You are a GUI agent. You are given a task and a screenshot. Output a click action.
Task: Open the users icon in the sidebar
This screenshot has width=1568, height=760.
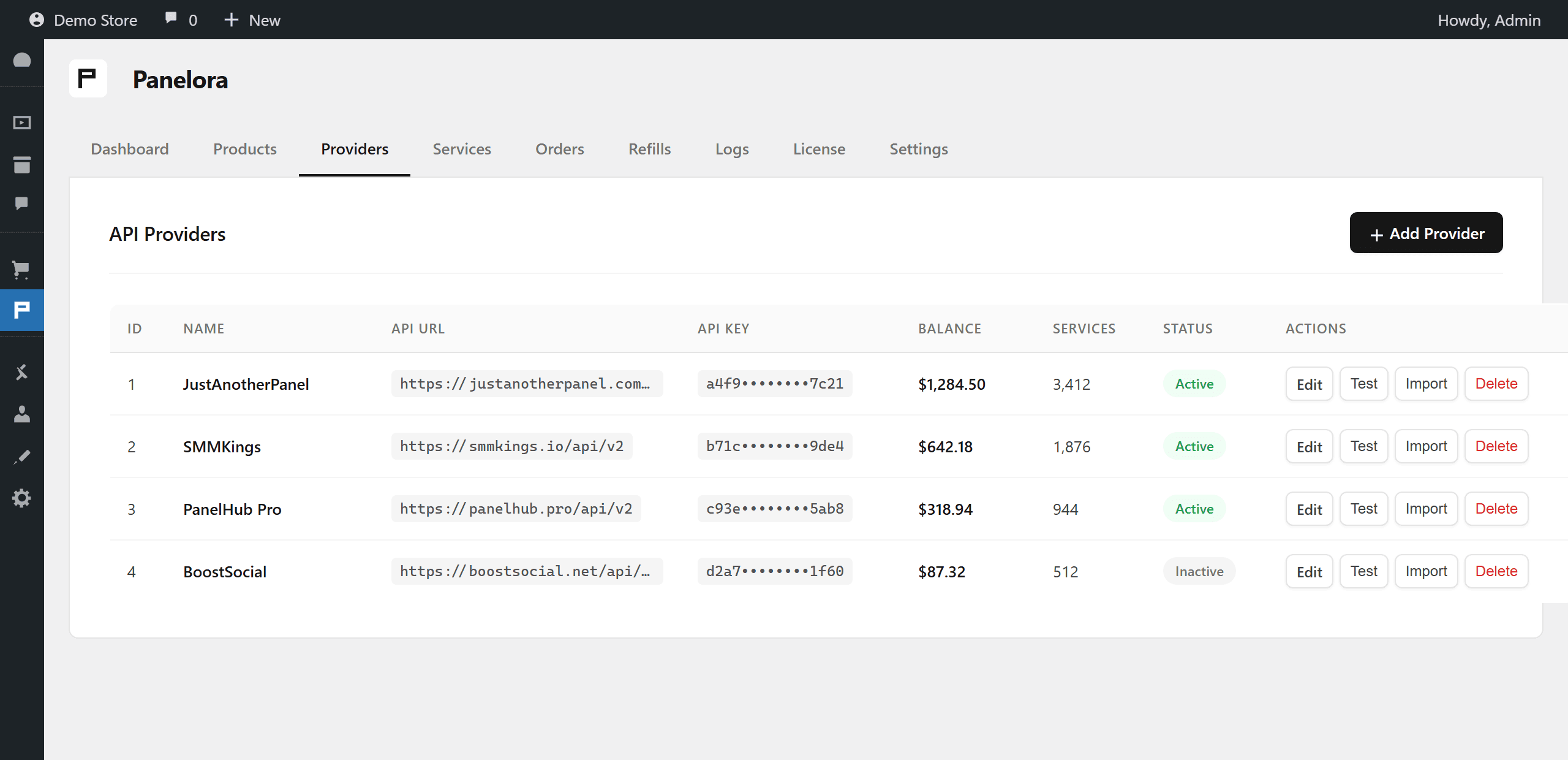pos(22,414)
